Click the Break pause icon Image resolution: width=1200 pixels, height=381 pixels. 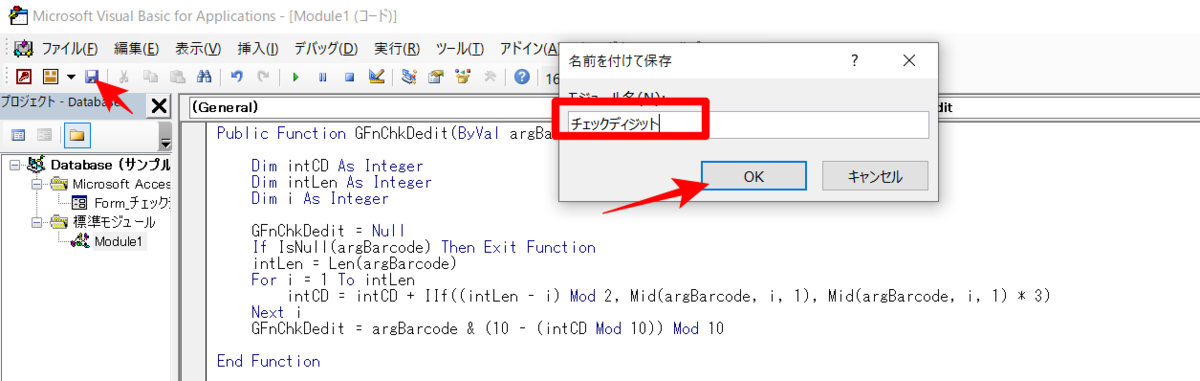323,76
